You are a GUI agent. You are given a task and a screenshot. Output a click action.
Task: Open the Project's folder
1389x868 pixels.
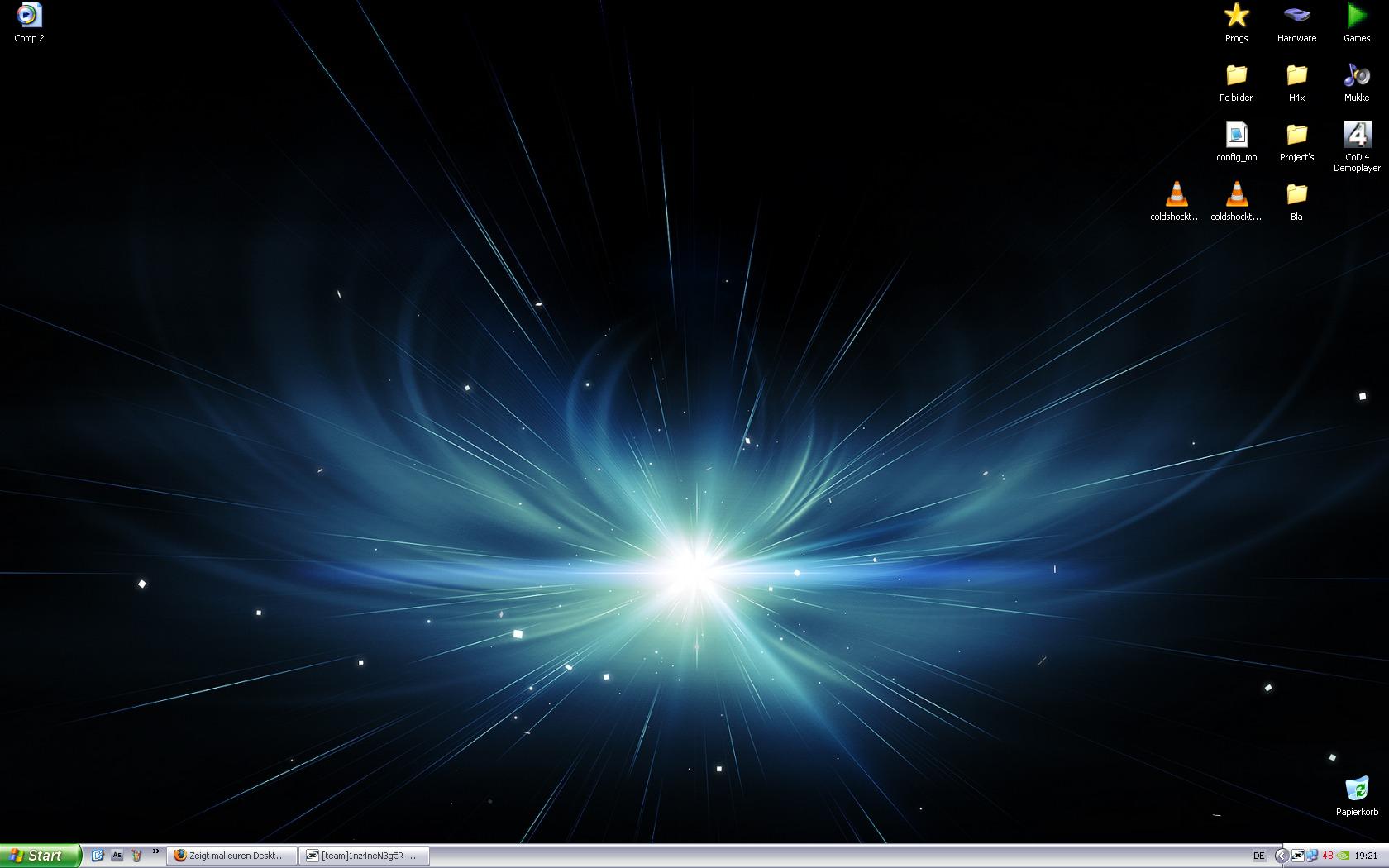pyautogui.click(x=1296, y=142)
